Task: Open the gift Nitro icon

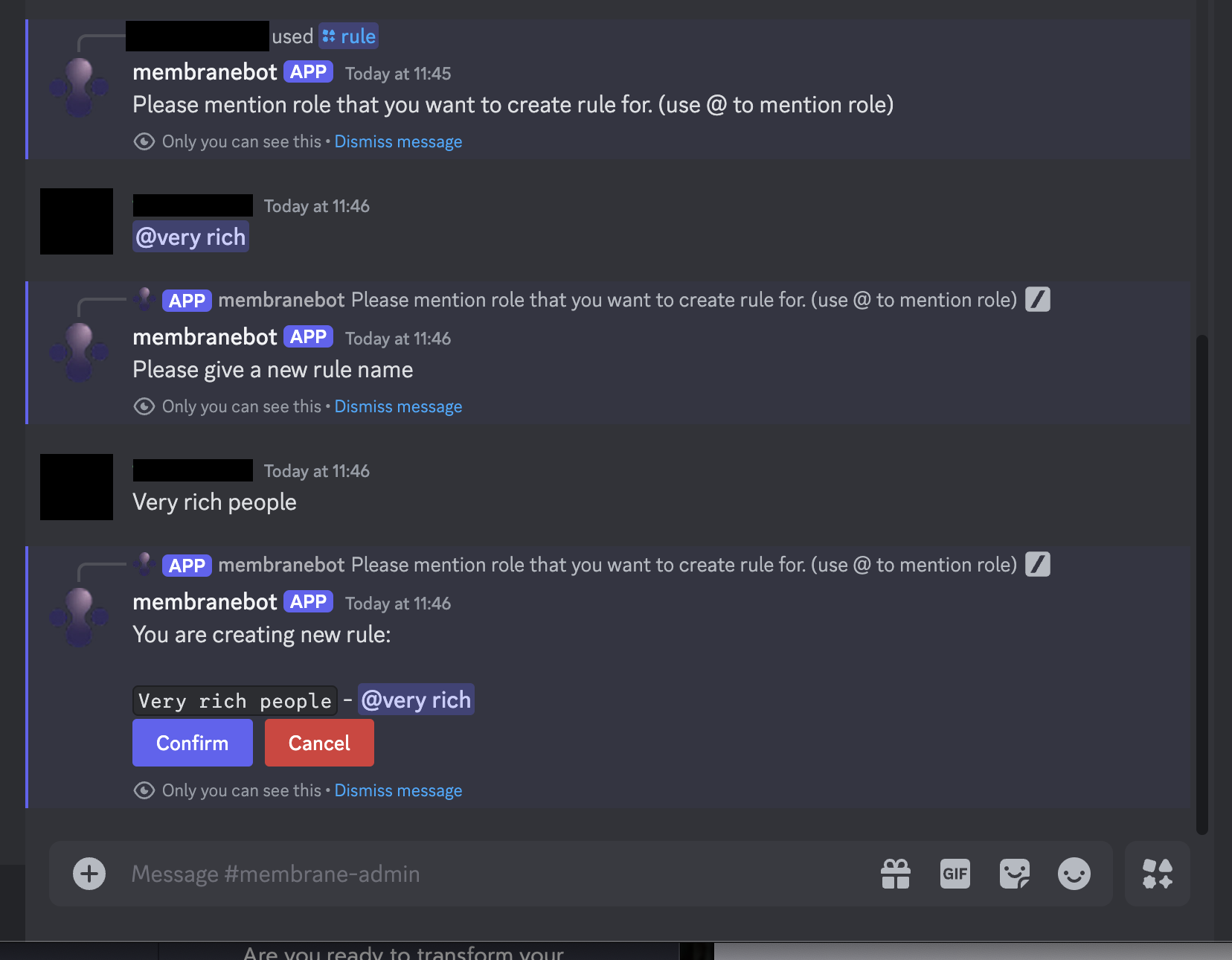Action: click(896, 874)
